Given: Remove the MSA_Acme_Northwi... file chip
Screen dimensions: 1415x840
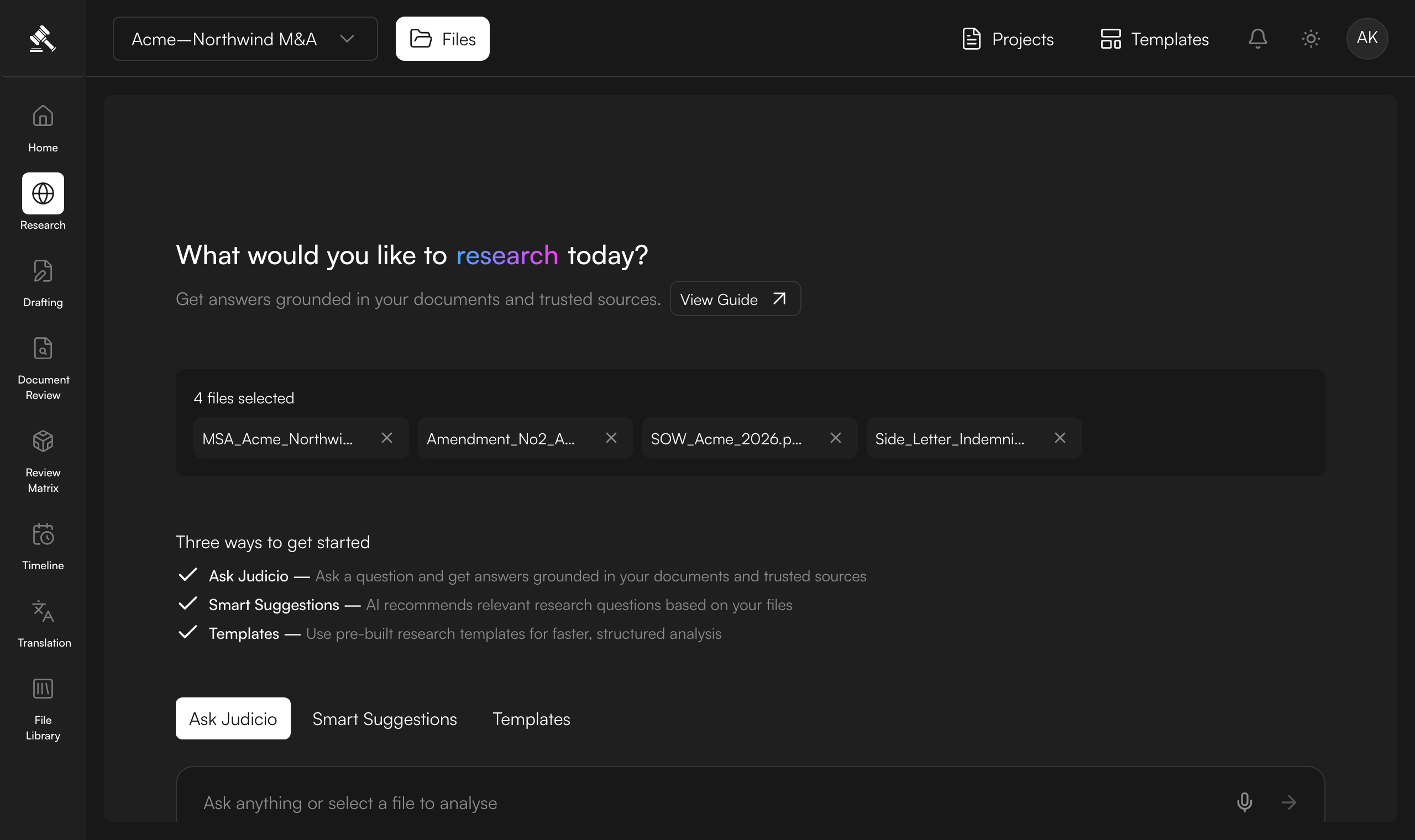Looking at the screenshot, I should [x=386, y=438].
